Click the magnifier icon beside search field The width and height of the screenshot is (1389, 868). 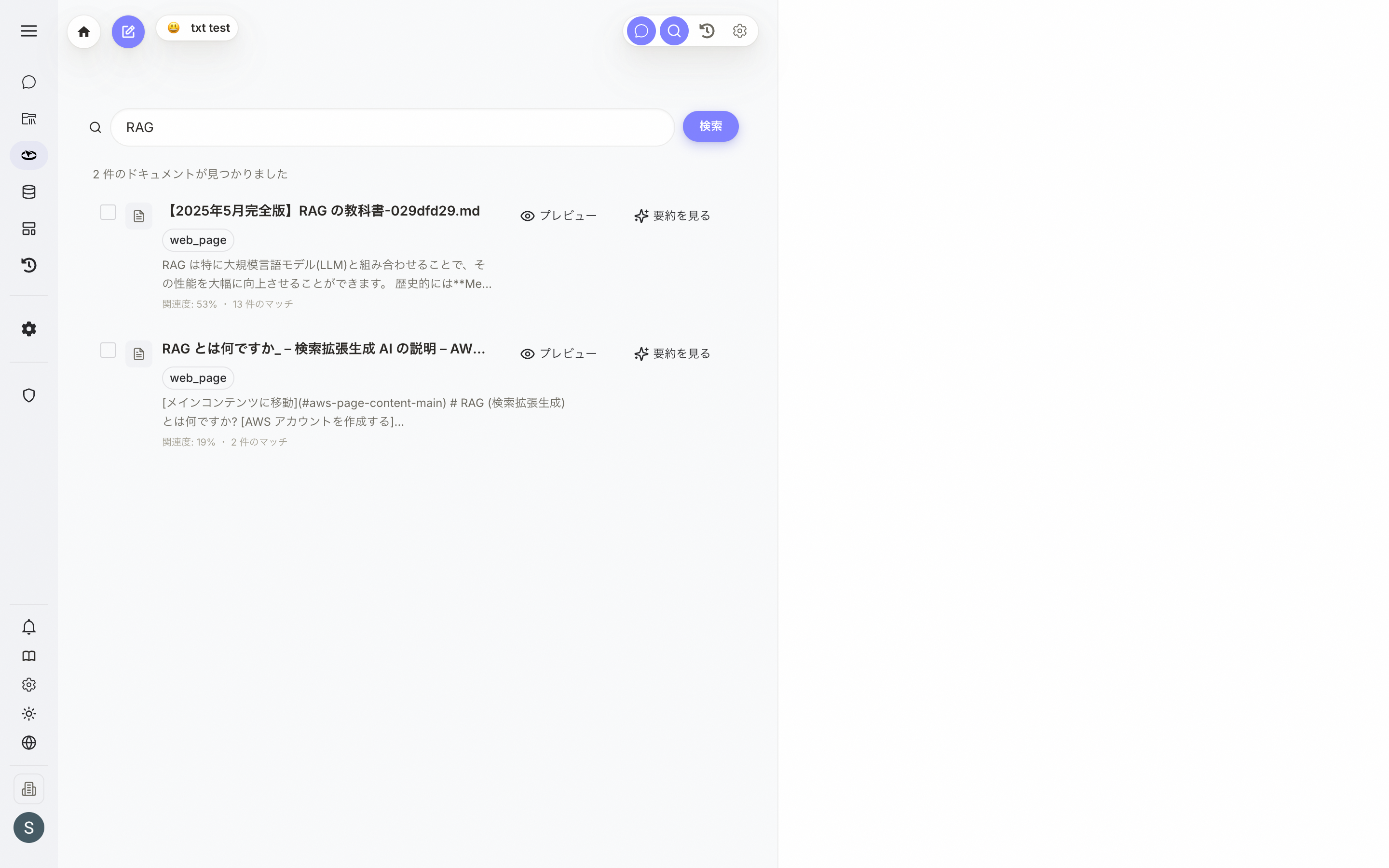[95, 127]
